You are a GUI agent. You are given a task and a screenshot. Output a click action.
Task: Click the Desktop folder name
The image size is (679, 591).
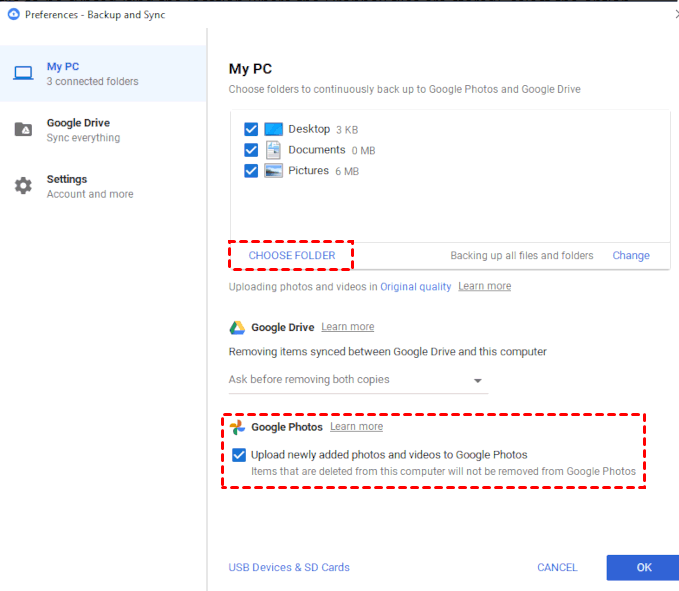click(309, 129)
